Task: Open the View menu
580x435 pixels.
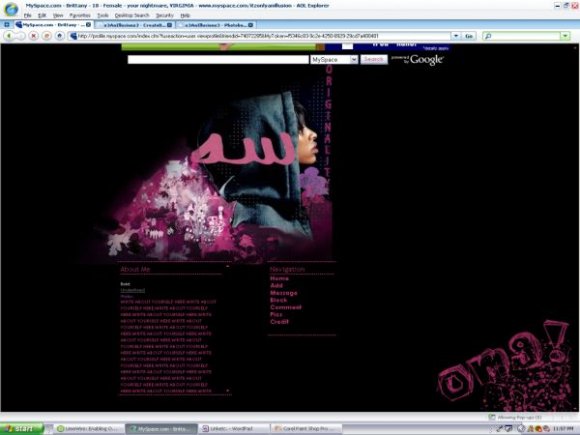Action: [x=58, y=16]
